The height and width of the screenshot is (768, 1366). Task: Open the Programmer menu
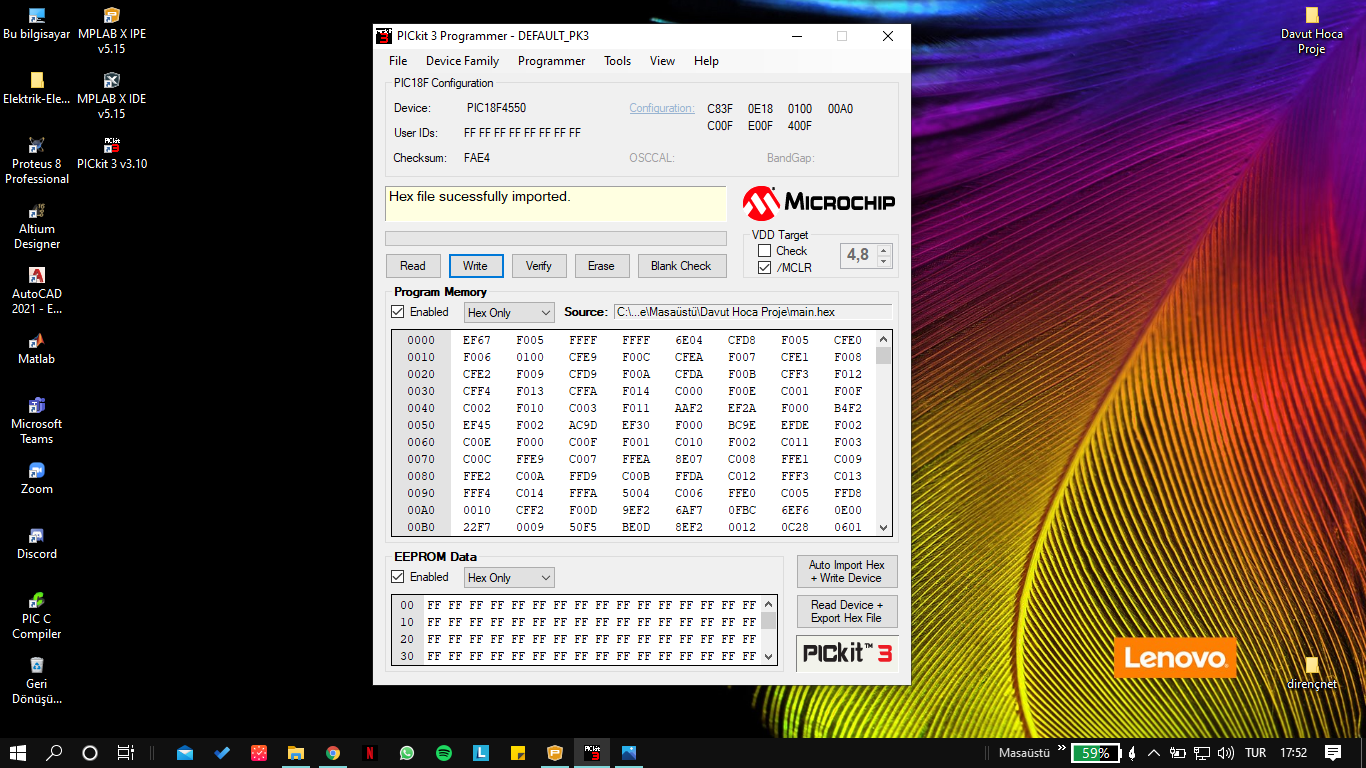tap(551, 61)
